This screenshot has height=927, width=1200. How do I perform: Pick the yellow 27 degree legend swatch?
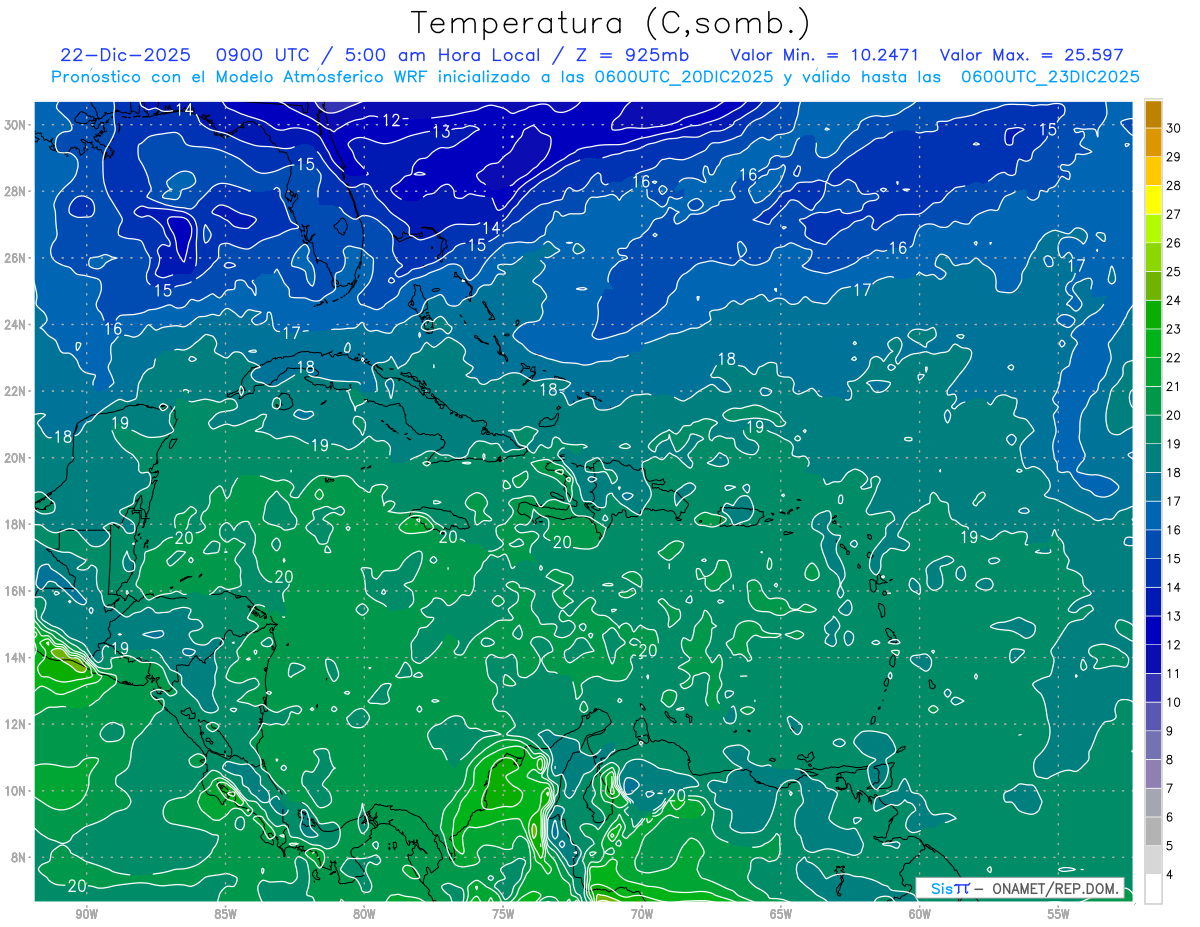pyautogui.click(x=1153, y=201)
